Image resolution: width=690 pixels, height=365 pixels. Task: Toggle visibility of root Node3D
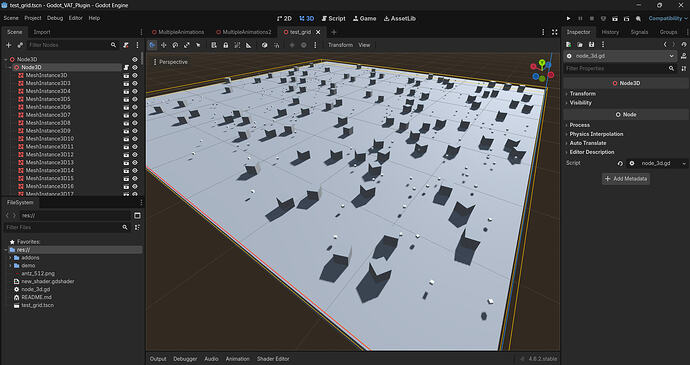coord(135,59)
